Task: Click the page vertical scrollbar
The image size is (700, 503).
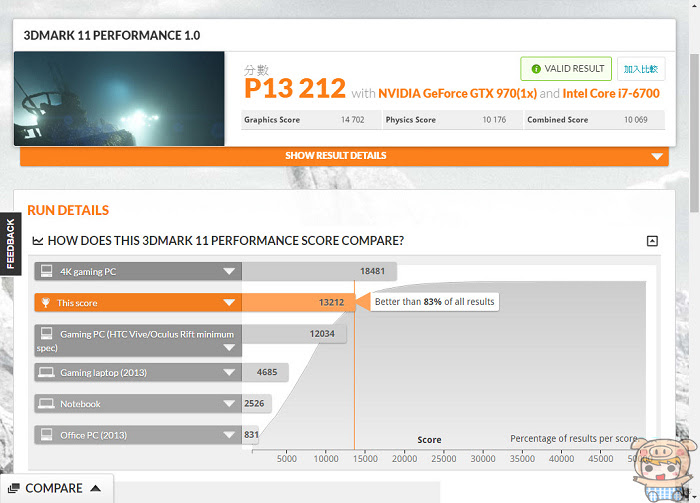Action: (695, 133)
